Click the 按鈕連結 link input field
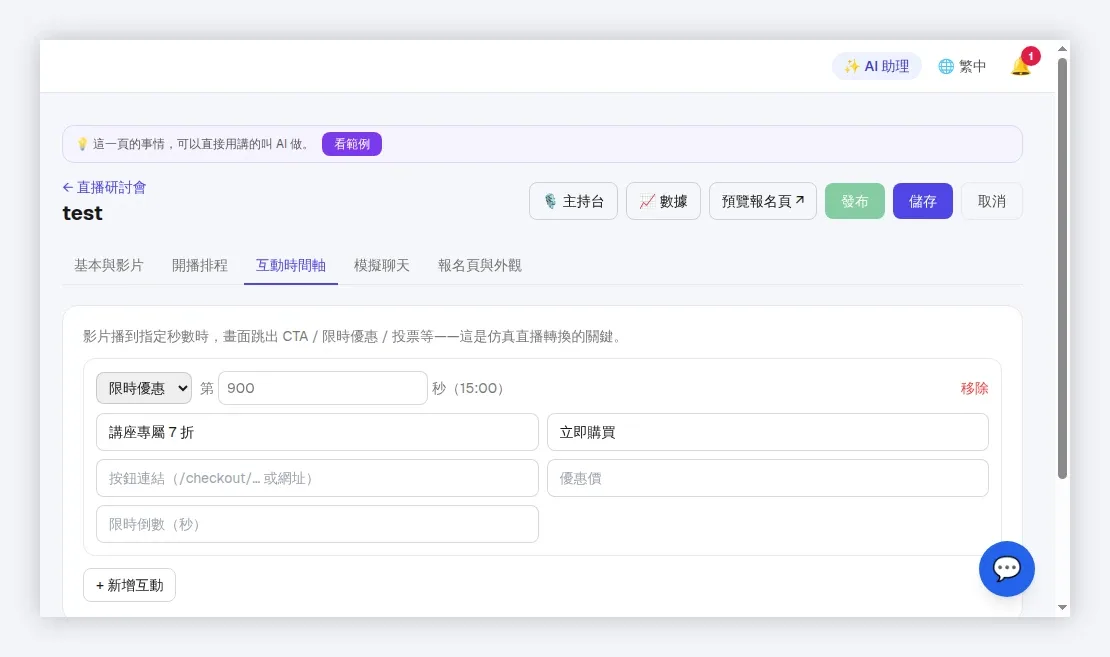 coord(317,478)
